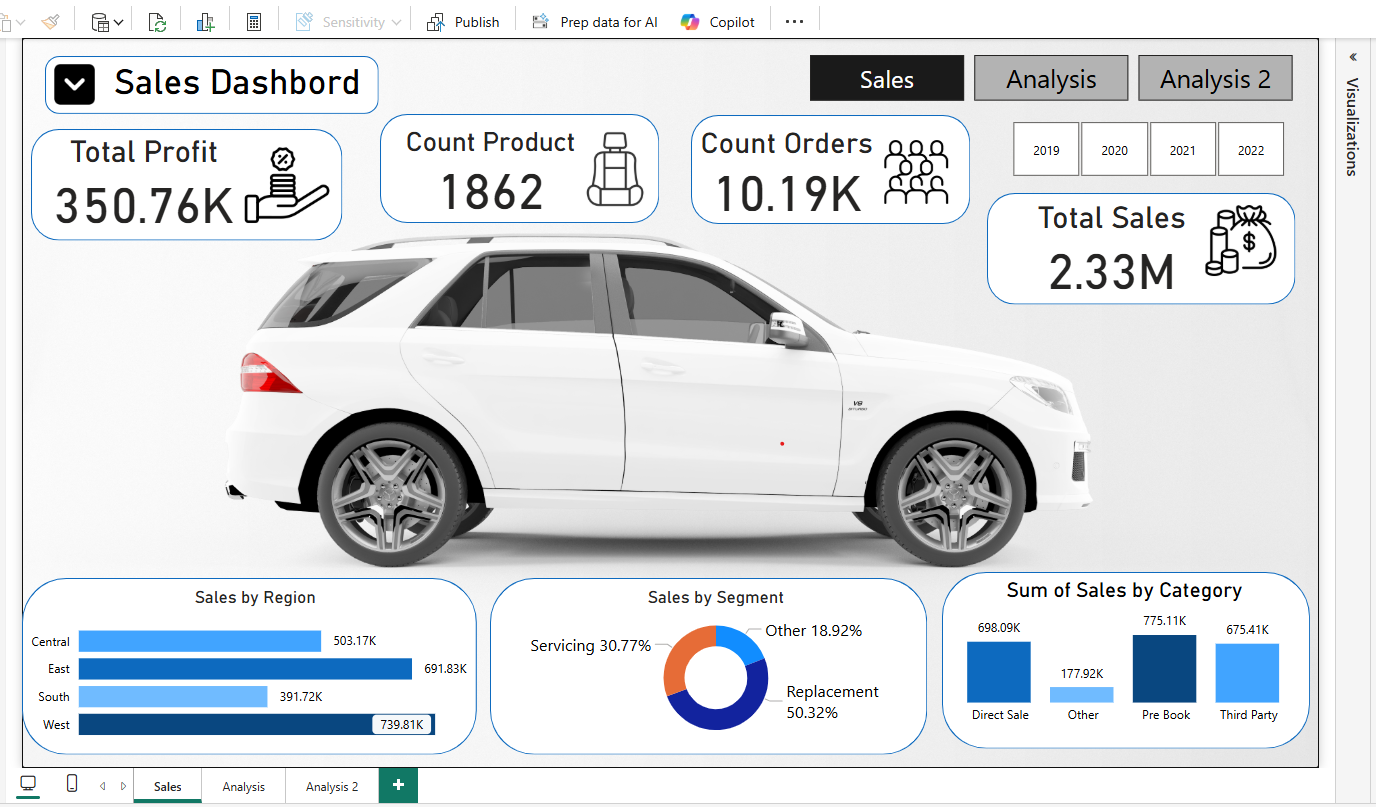This screenshot has width=1376, height=807.
Task: Add a new page with plus icon
Action: (x=398, y=785)
